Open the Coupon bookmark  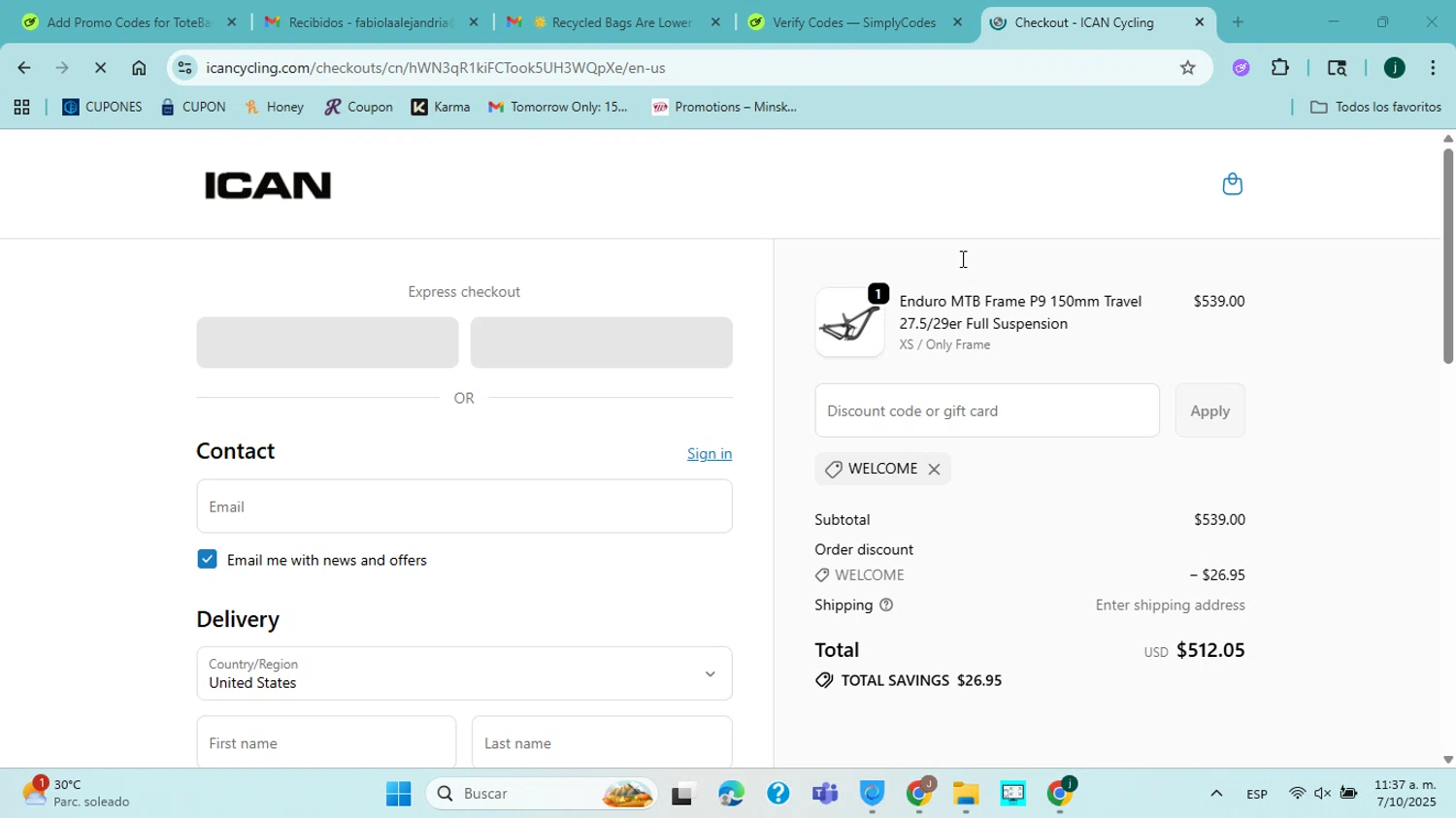pyautogui.click(x=359, y=108)
